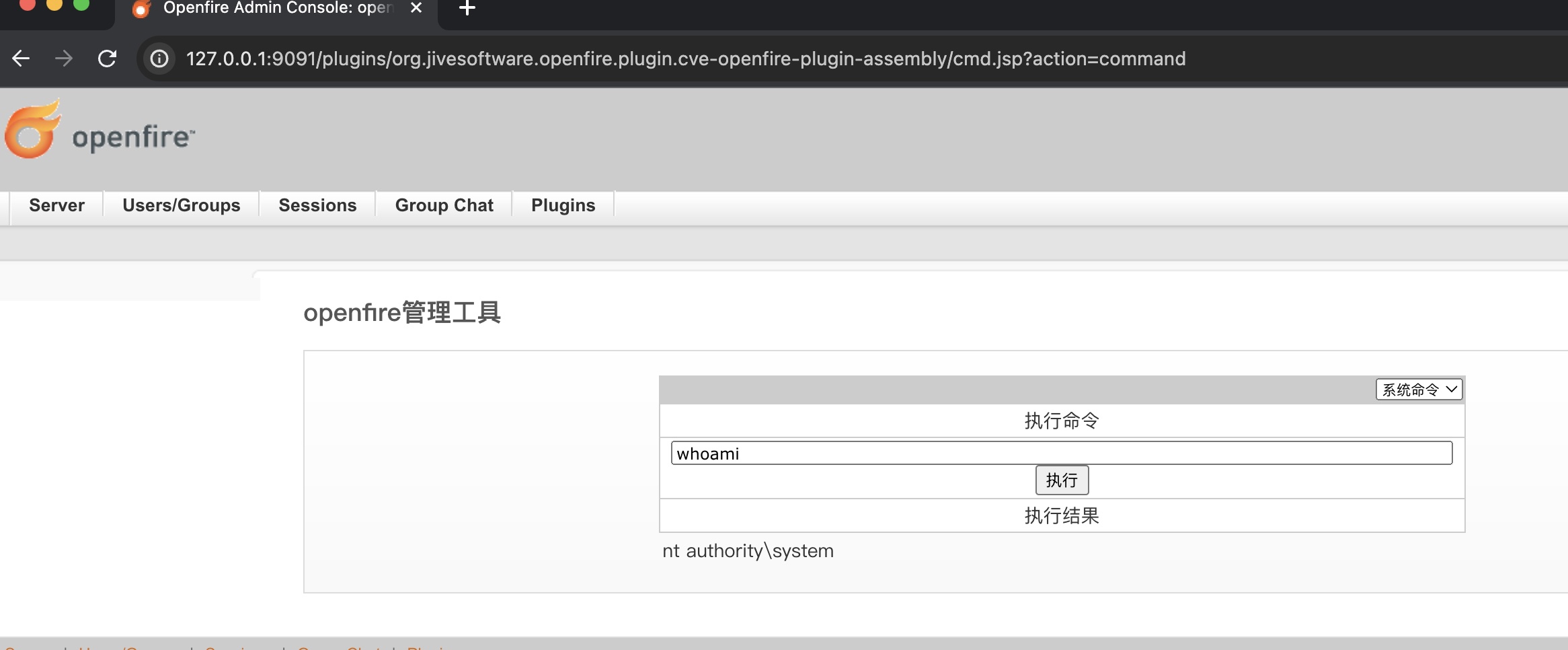The image size is (1568, 650).
Task: Click the address bar URL
Action: coord(685,59)
